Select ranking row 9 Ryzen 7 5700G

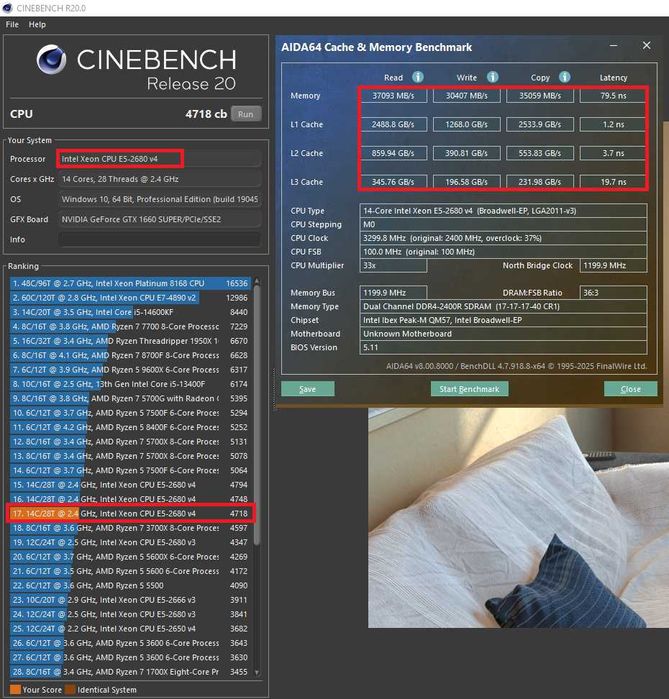coord(130,399)
